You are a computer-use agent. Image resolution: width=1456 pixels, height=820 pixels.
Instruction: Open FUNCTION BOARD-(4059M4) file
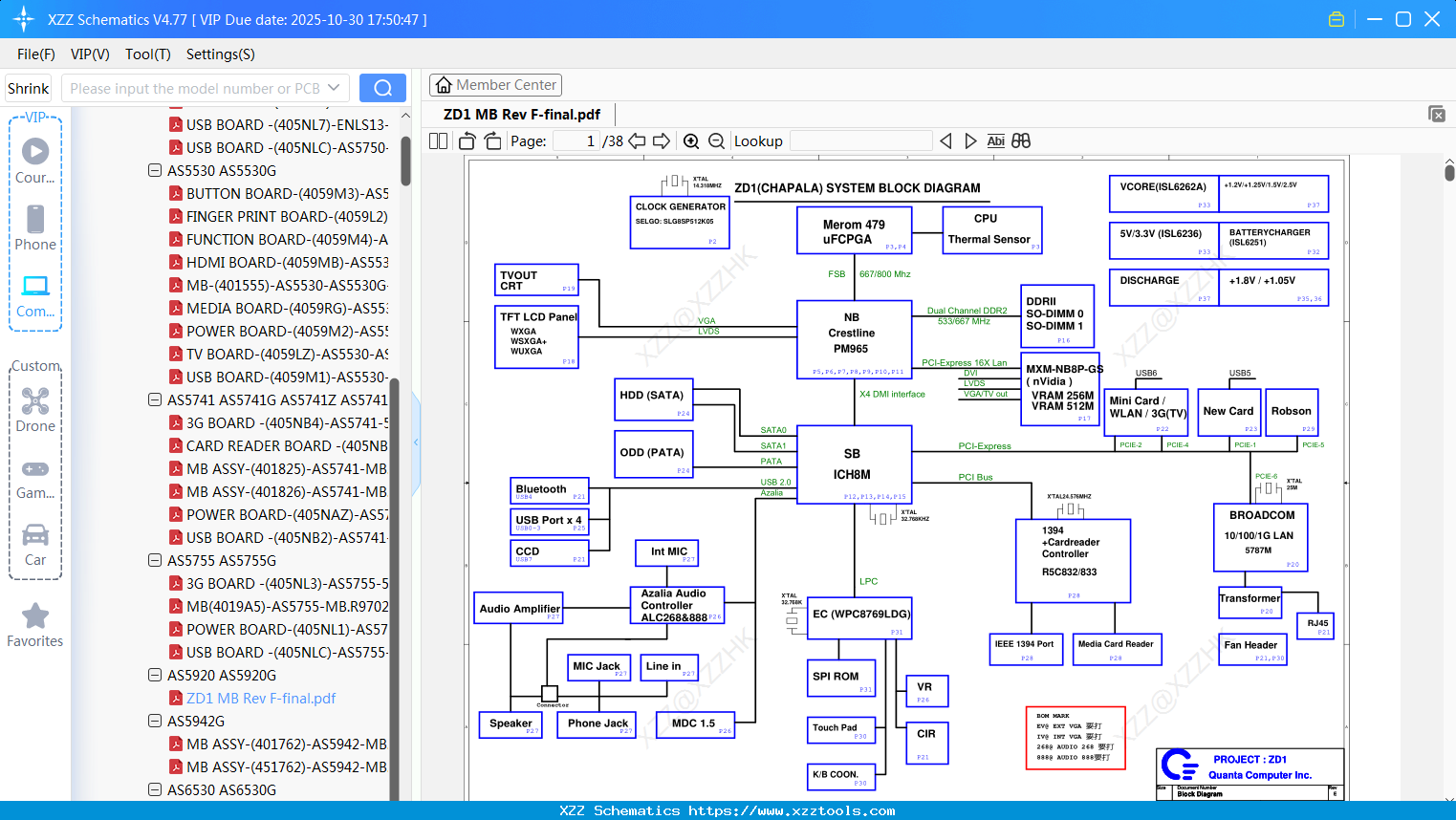287,239
